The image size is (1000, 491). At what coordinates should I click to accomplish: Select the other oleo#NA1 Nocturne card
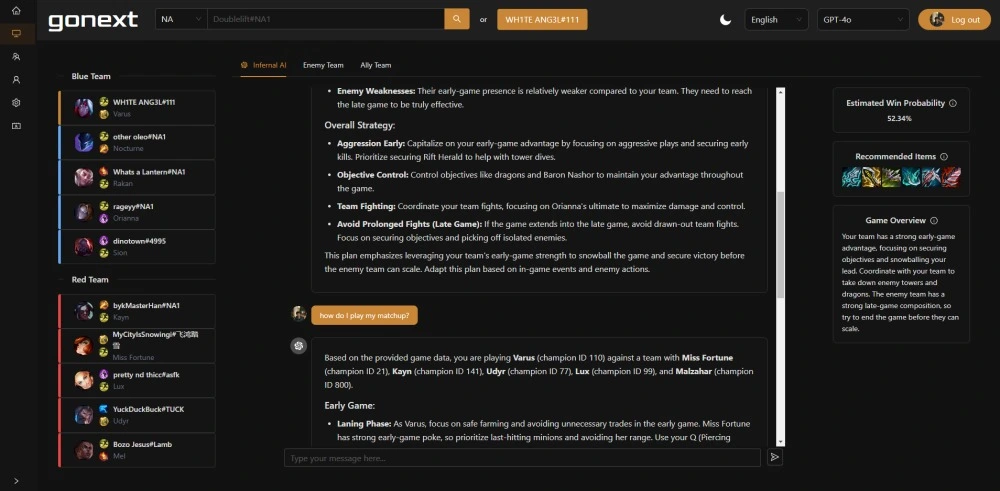tap(136, 142)
